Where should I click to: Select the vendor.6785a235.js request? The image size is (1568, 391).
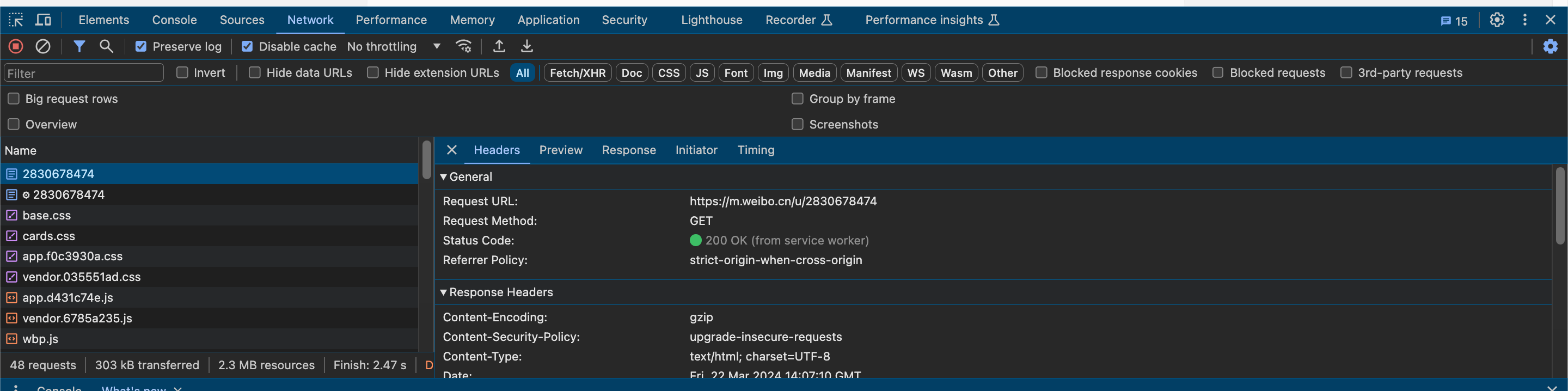pos(210,319)
